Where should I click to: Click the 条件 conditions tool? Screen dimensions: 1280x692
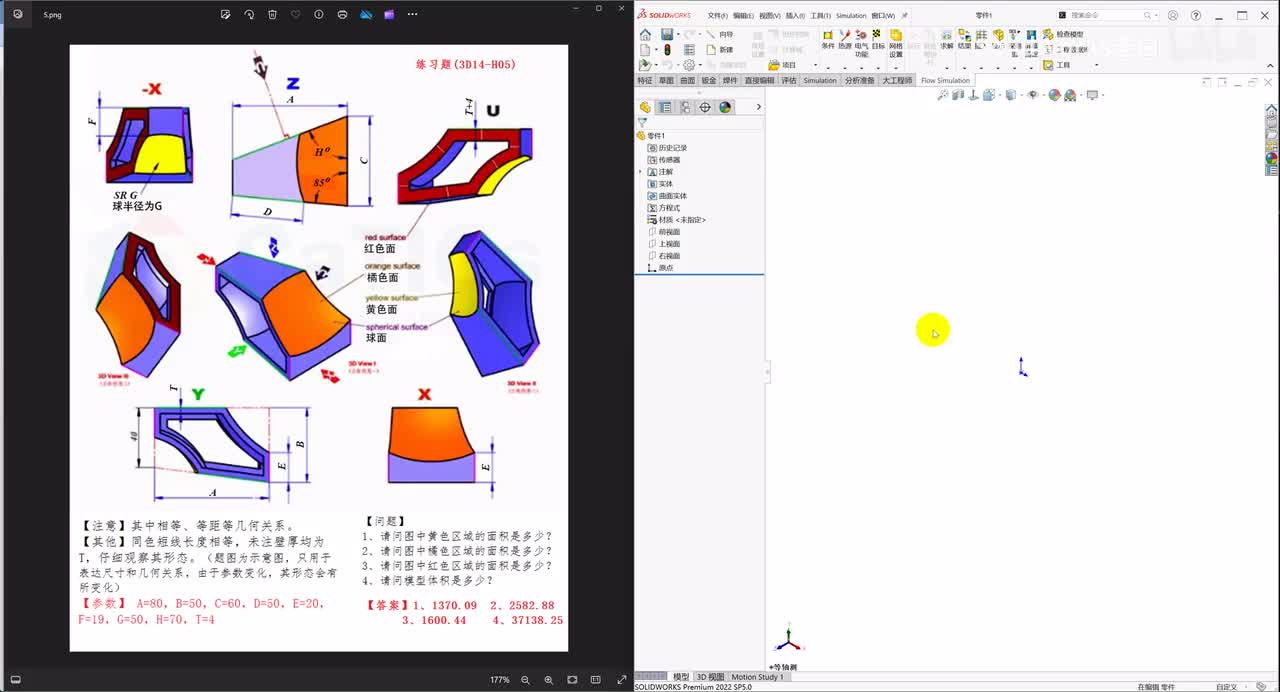[x=828, y=40]
